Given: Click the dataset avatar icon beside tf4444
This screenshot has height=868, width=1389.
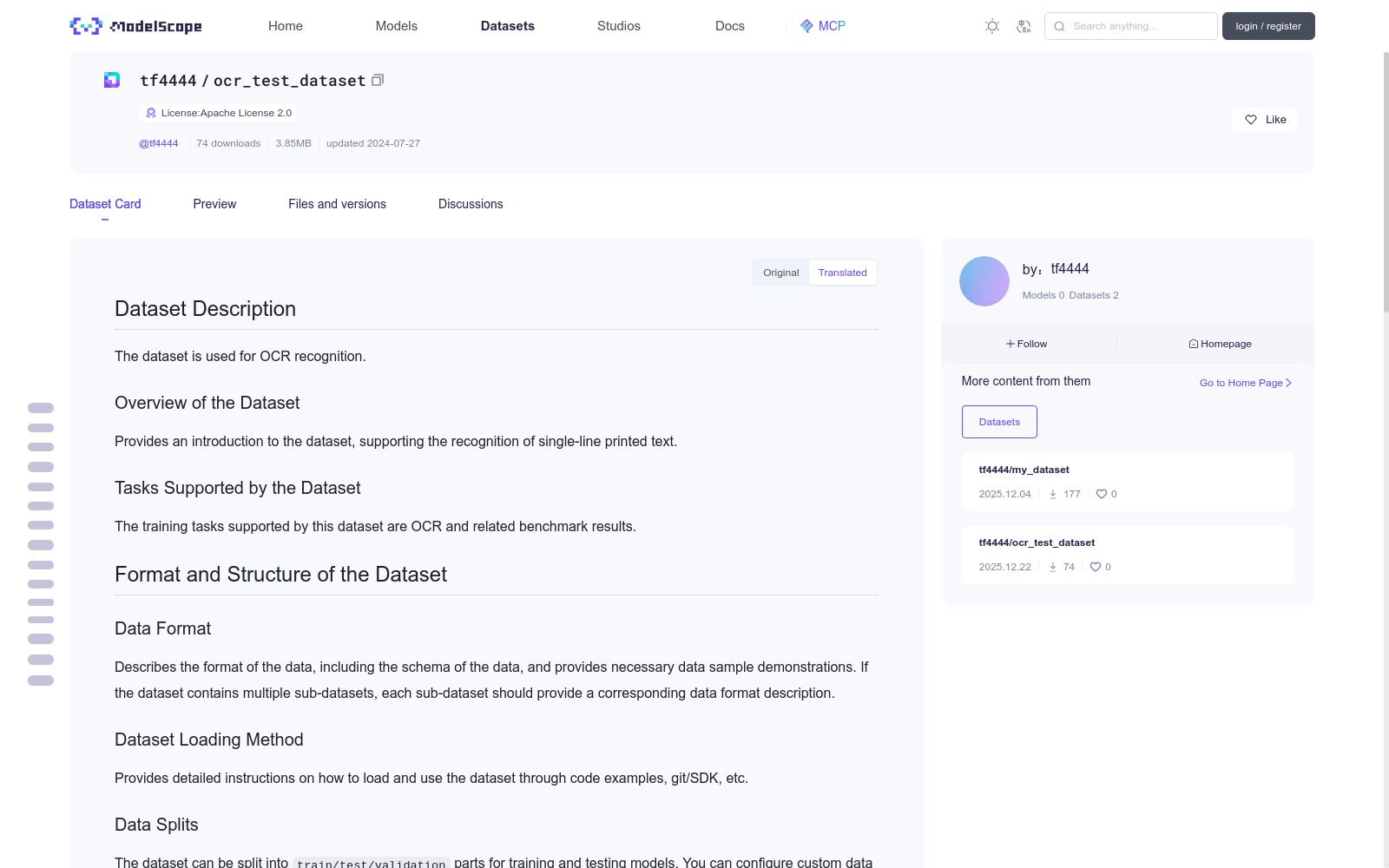Looking at the screenshot, I should coord(112,80).
